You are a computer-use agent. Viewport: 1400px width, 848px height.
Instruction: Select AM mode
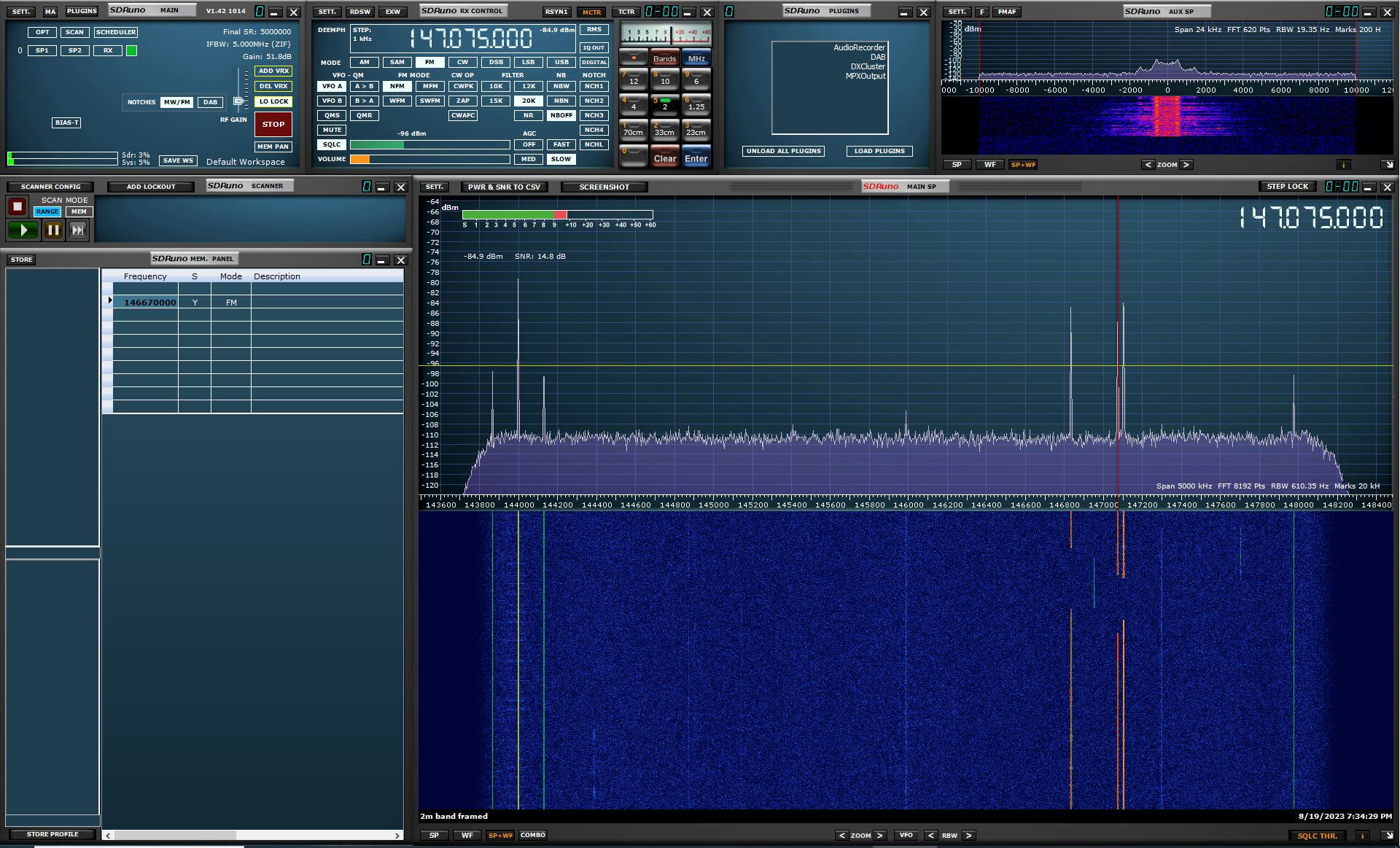pyautogui.click(x=364, y=62)
